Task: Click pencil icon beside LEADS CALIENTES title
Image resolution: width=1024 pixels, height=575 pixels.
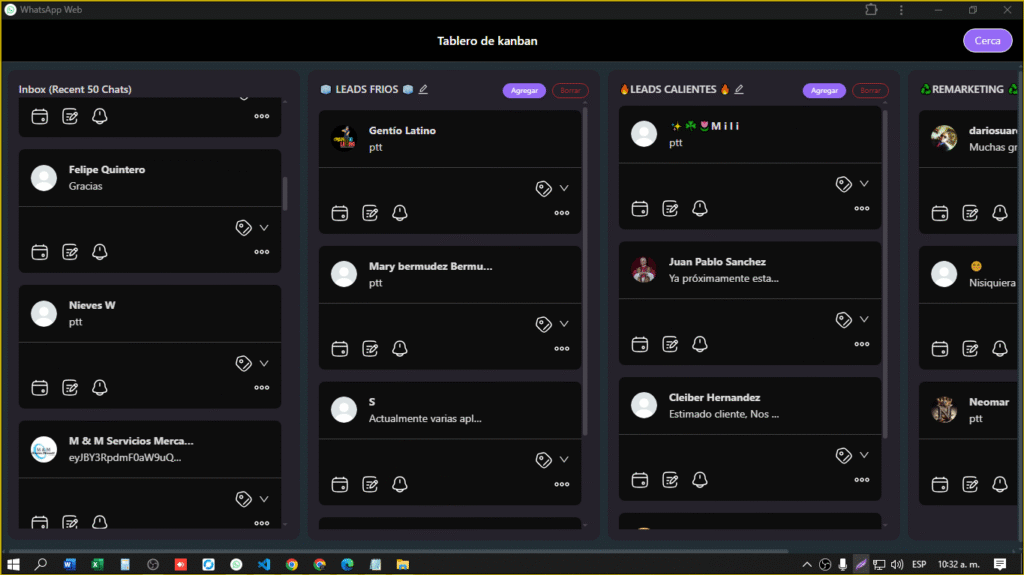Action: (x=739, y=90)
